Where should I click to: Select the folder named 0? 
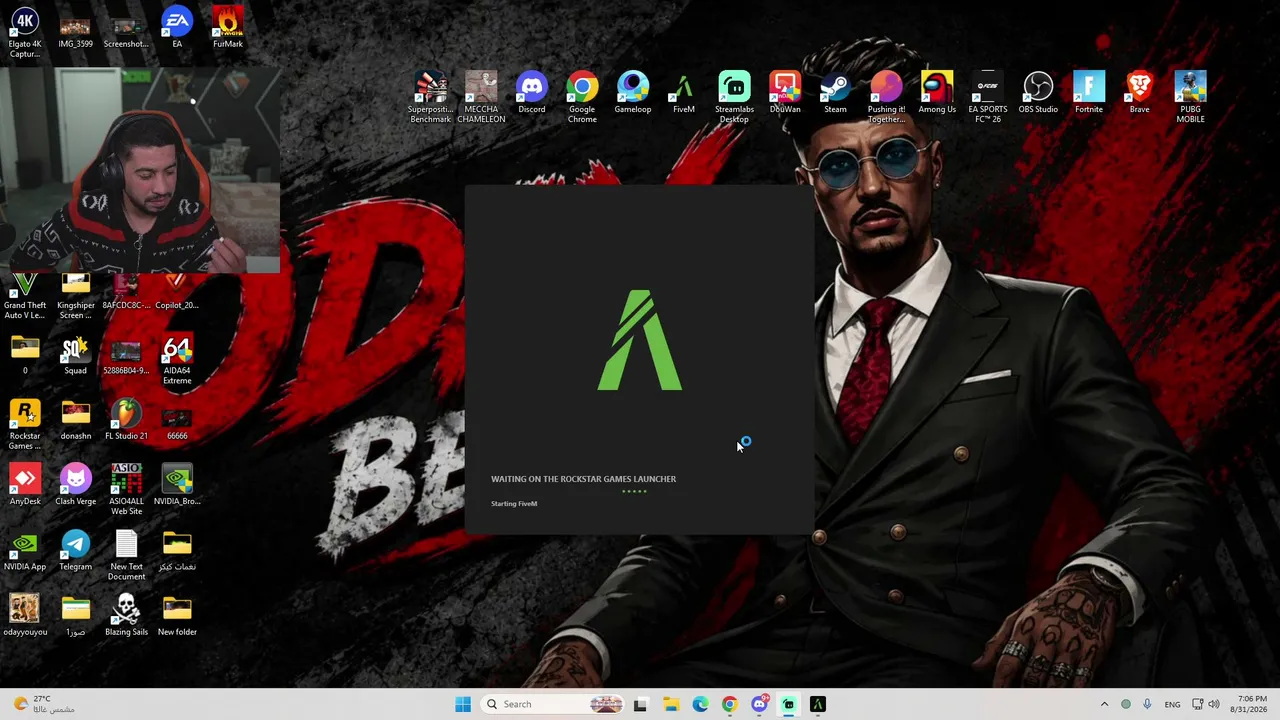pyautogui.click(x=25, y=355)
